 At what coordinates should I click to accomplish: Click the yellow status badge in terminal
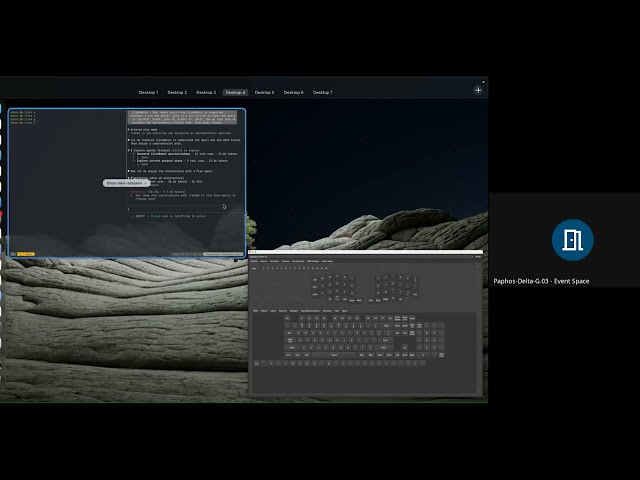pos(25,254)
